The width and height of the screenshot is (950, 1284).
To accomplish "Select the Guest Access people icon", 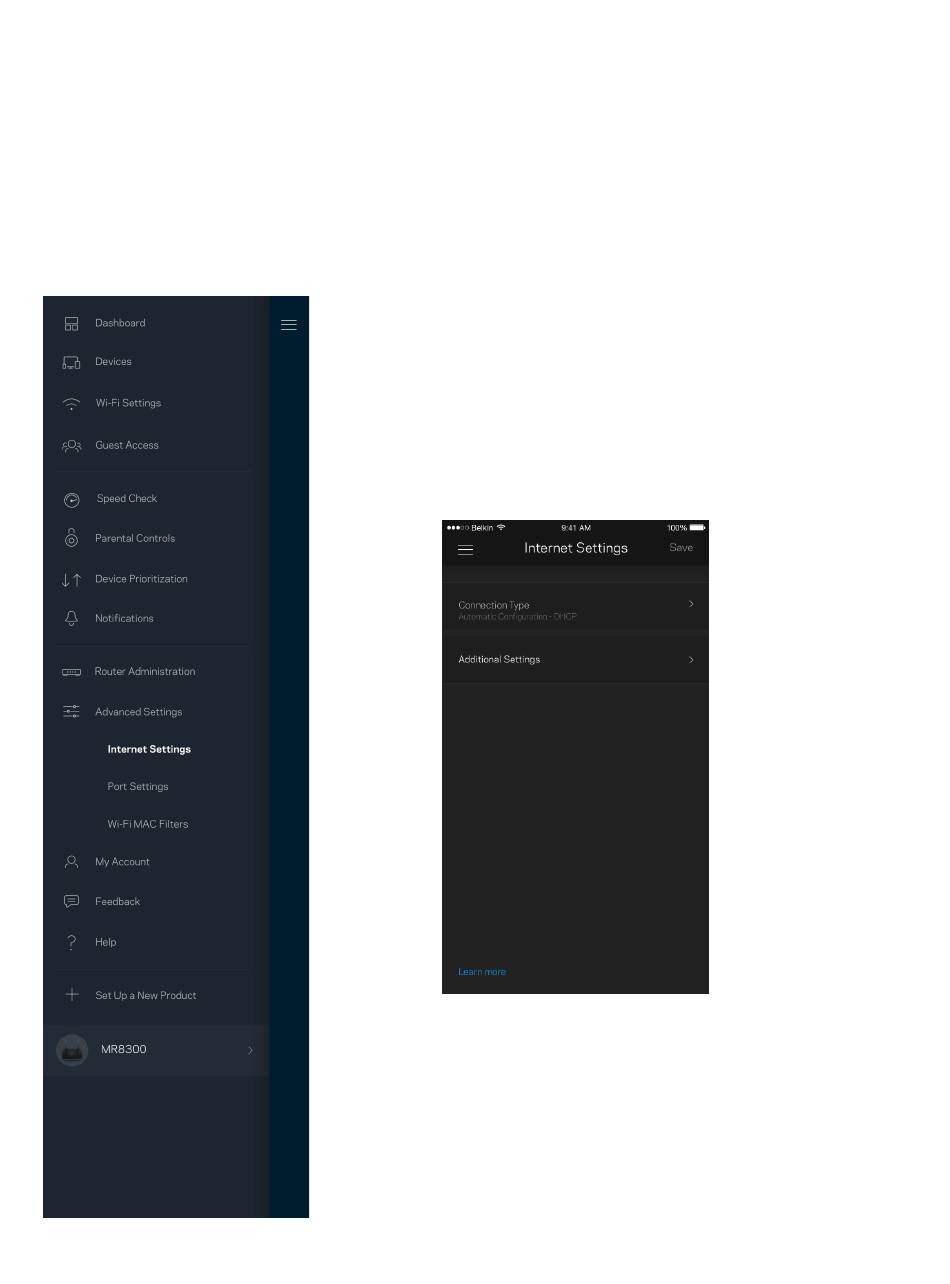I will coord(71,446).
